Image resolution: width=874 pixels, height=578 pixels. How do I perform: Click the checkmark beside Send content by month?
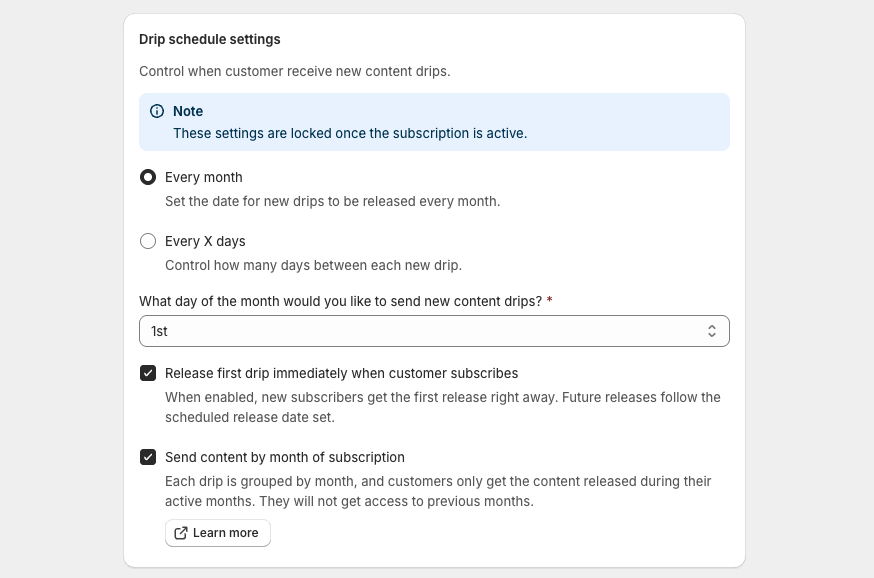pyautogui.click(x=148, y=457)
